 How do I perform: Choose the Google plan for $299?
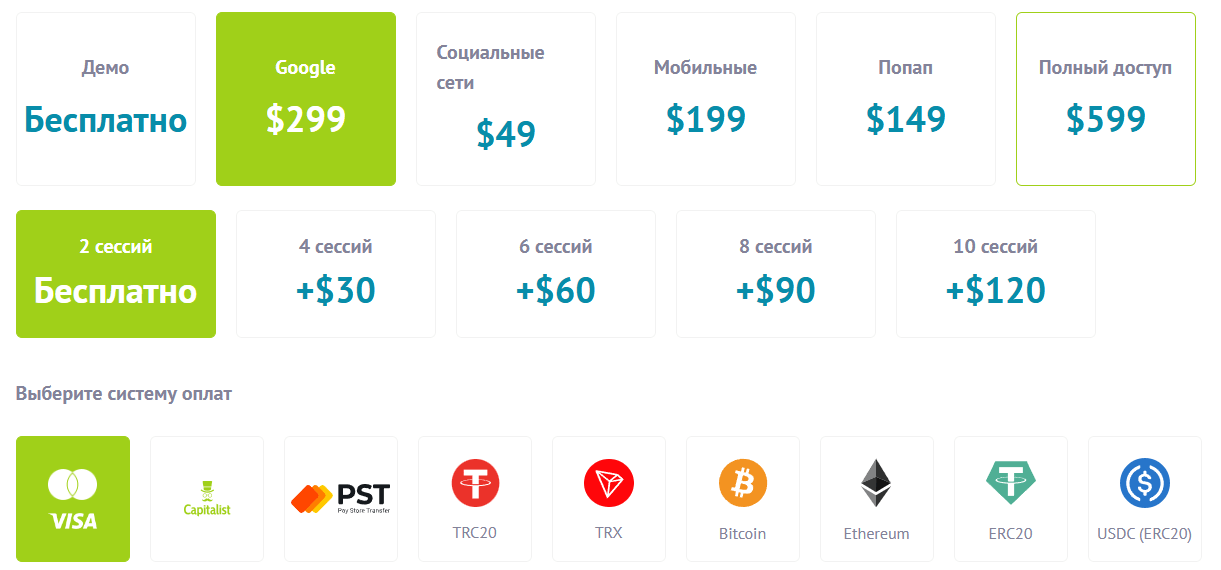pyautogui.click(x=306, y=99)
